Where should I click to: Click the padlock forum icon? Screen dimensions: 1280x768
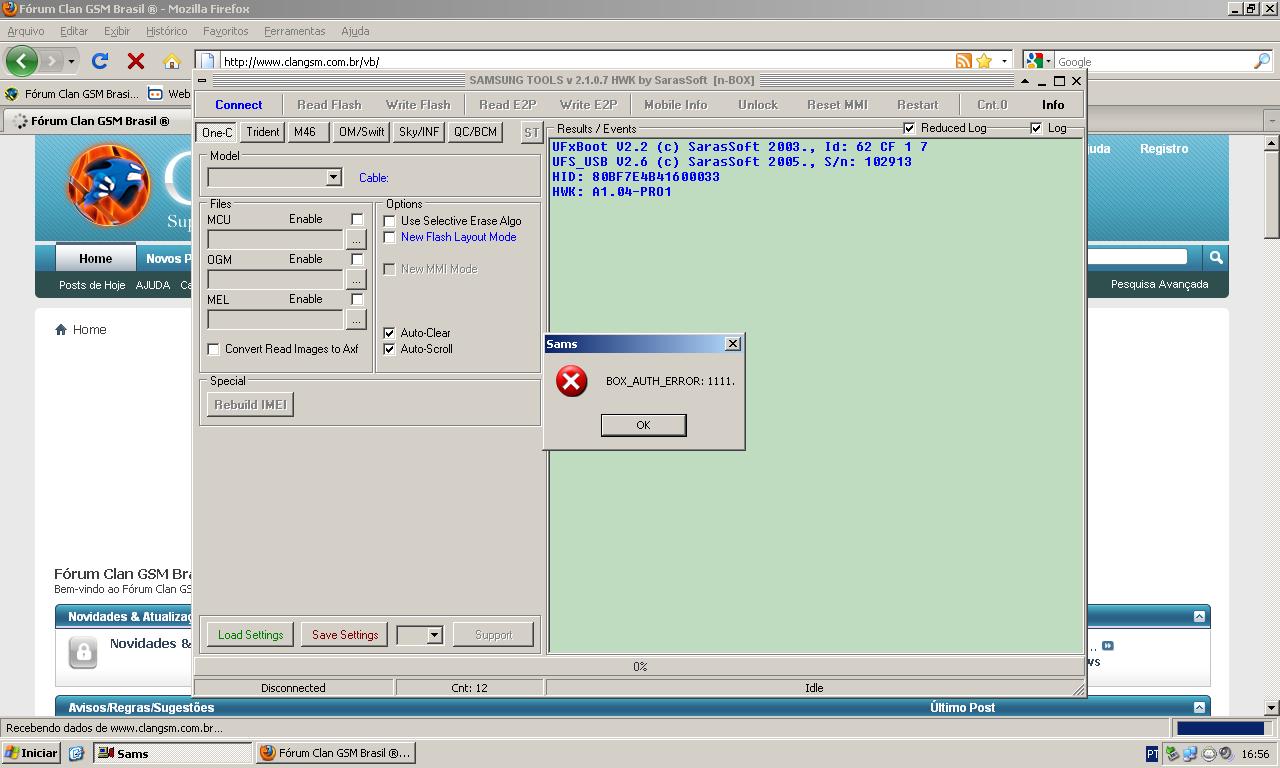tap(83, 652)
